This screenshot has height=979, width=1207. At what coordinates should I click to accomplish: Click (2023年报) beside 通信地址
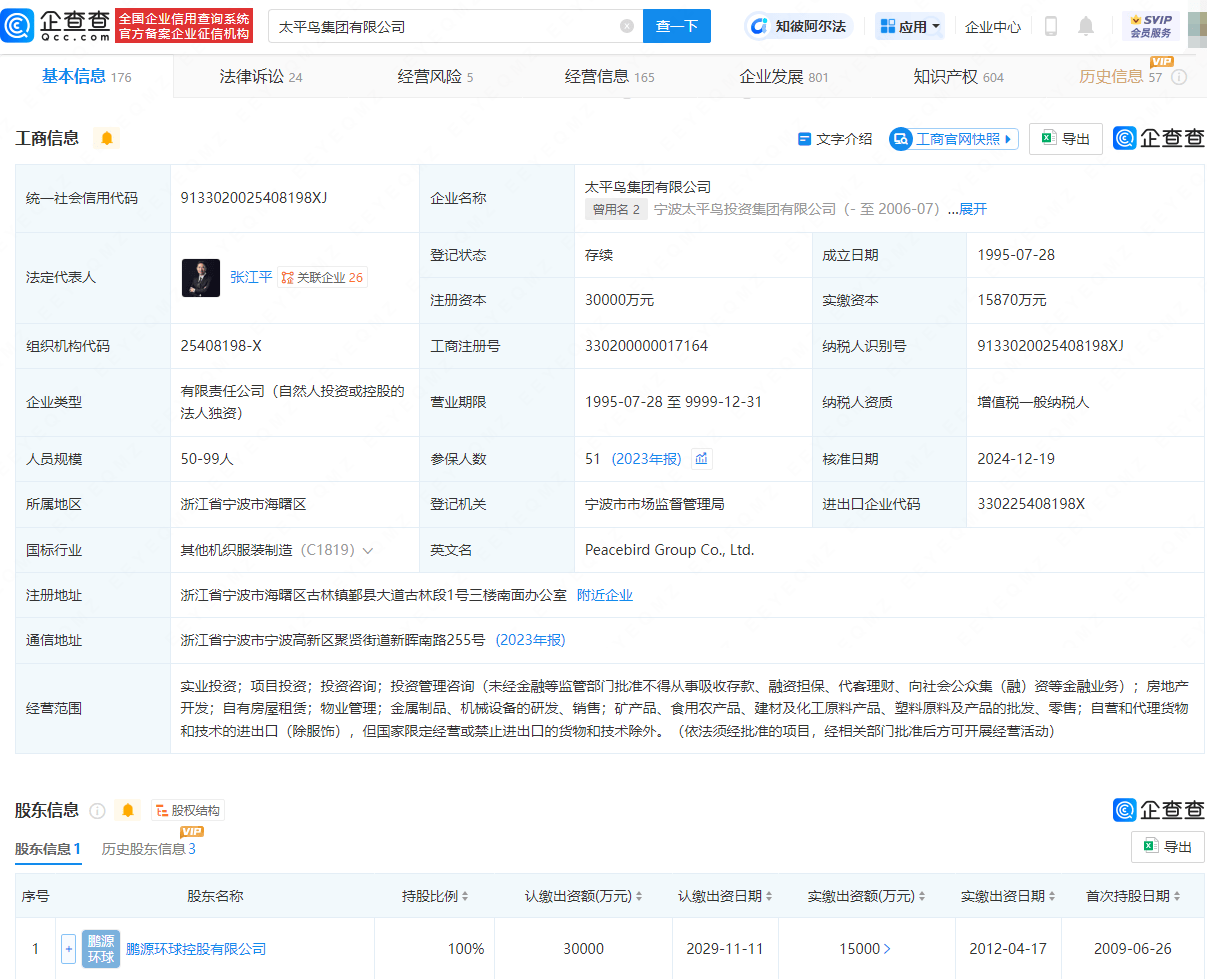pos(530,640)
